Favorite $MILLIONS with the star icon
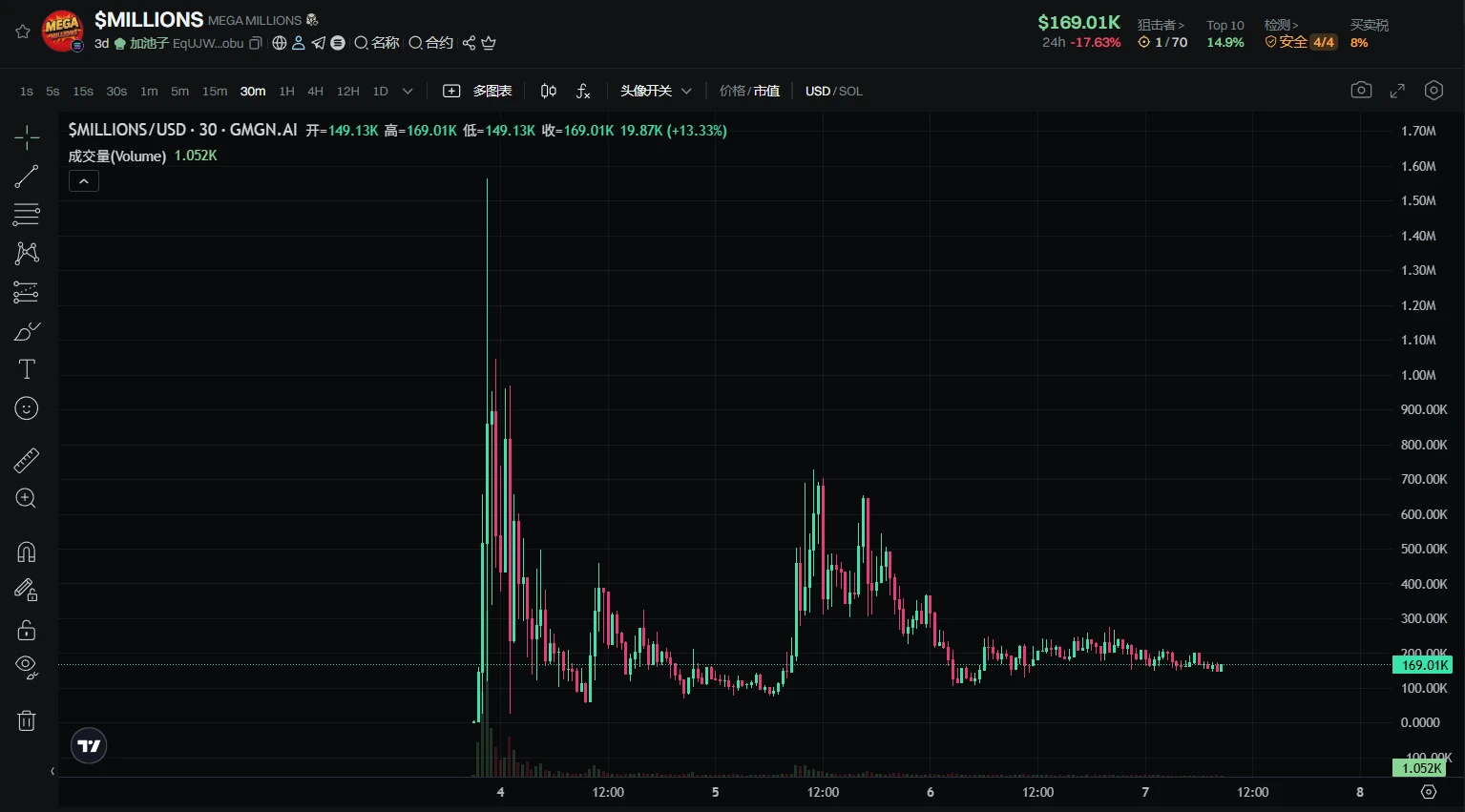 click(x=23, y=31)
